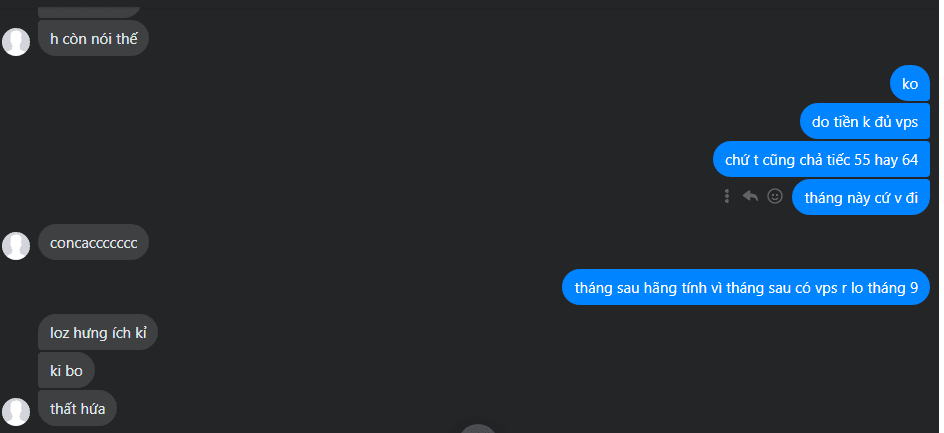The image size is (944, 433).
Task: Jump to latest messages using bottom circular button
Action: 479,429
